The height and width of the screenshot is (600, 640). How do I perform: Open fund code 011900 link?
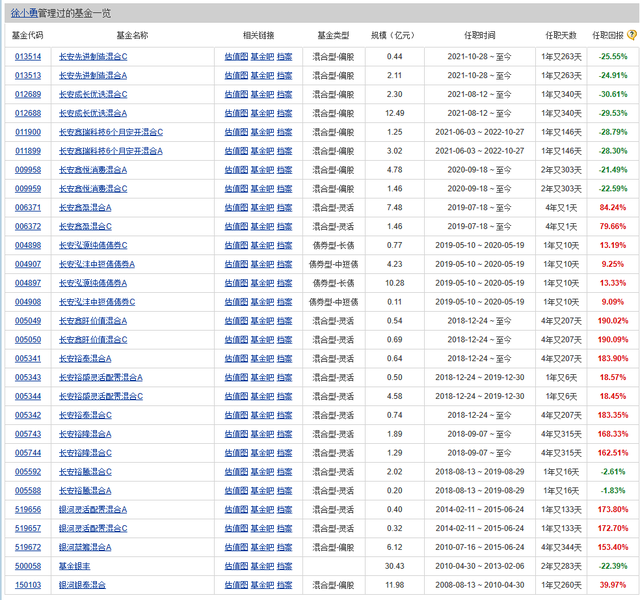click(28, 132)
